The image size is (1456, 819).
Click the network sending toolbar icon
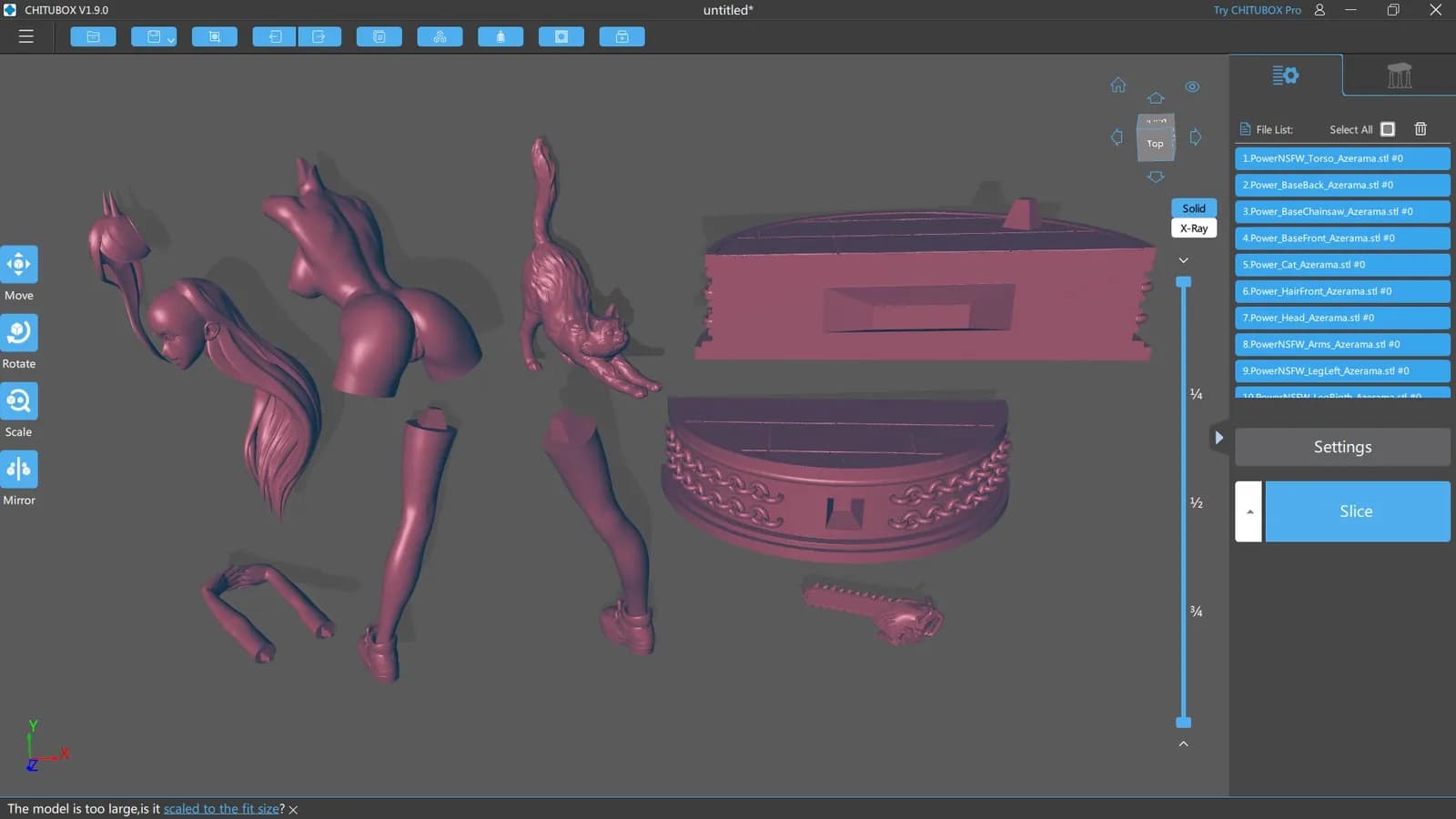pos(440,36)
